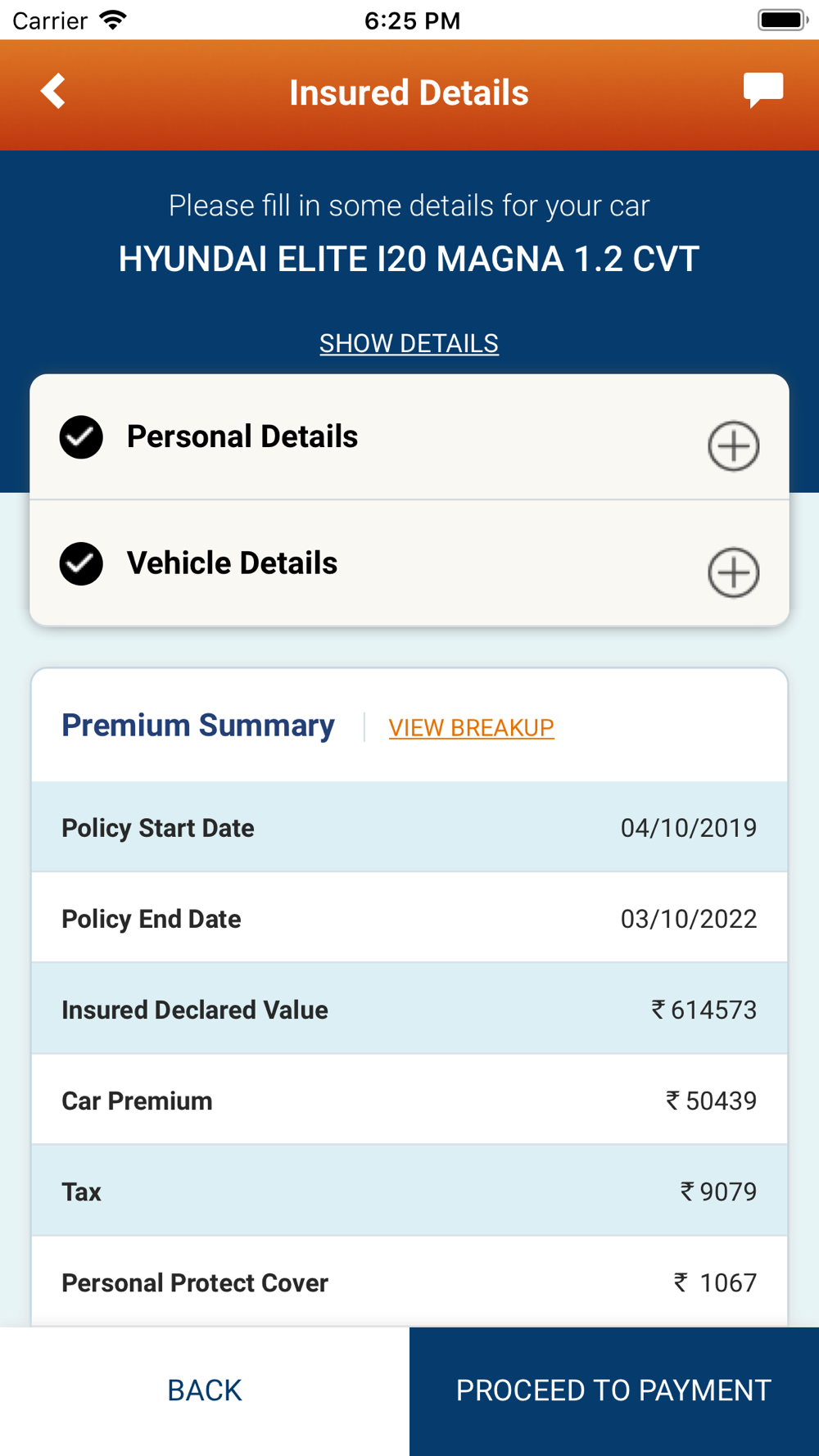Tap the Premium Summary heading
Viewport: 819px width, 1456px height.
point(198,726)
